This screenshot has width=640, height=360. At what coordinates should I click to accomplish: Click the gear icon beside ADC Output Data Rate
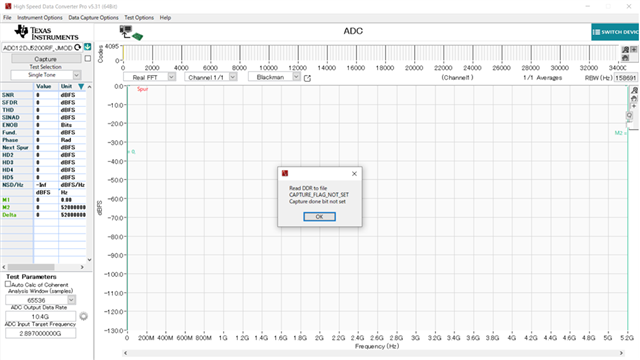point(84,316)
